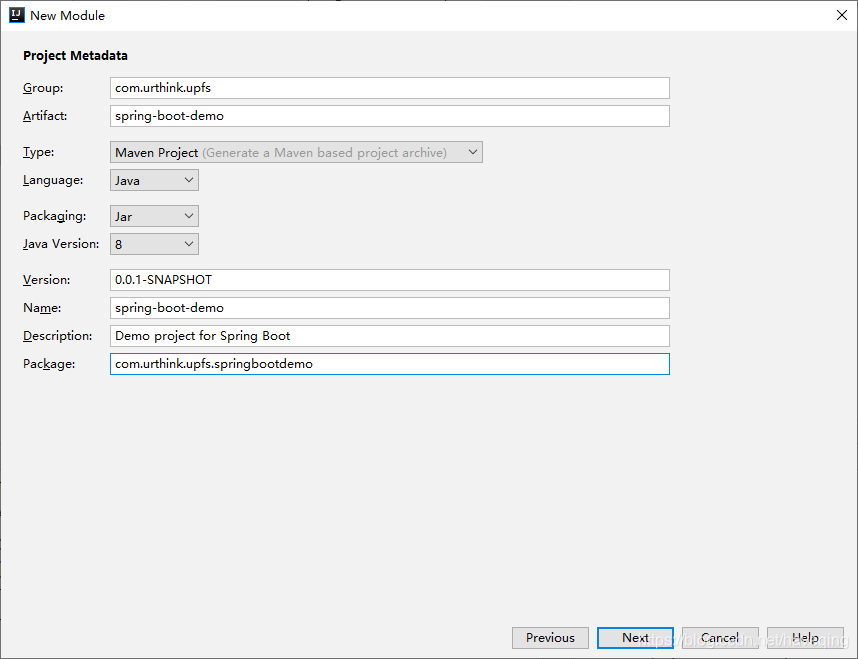Click the Language label

[x=53, y=180]
